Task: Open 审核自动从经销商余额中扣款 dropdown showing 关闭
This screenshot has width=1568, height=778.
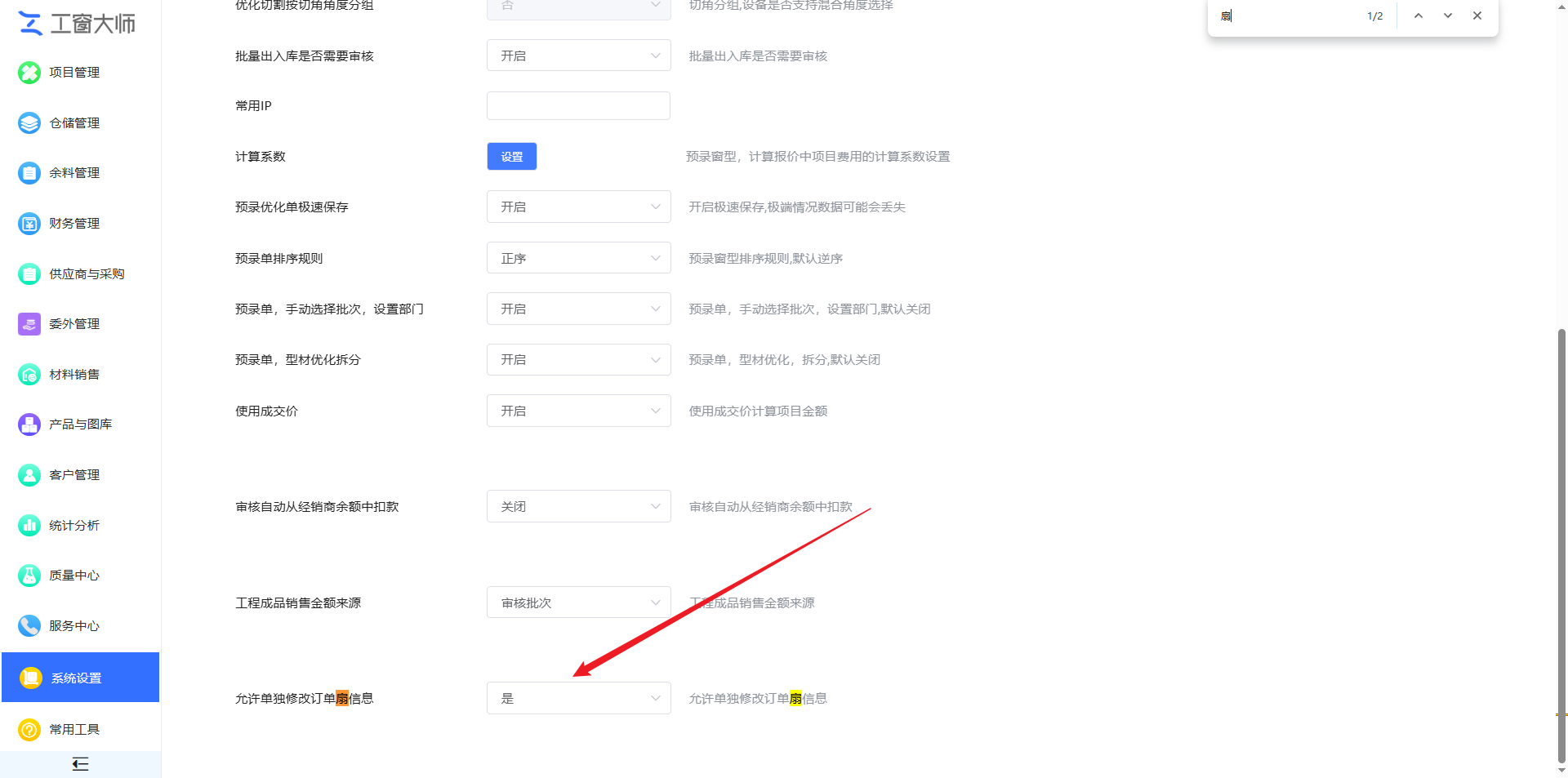Action: tap(579, 506)
